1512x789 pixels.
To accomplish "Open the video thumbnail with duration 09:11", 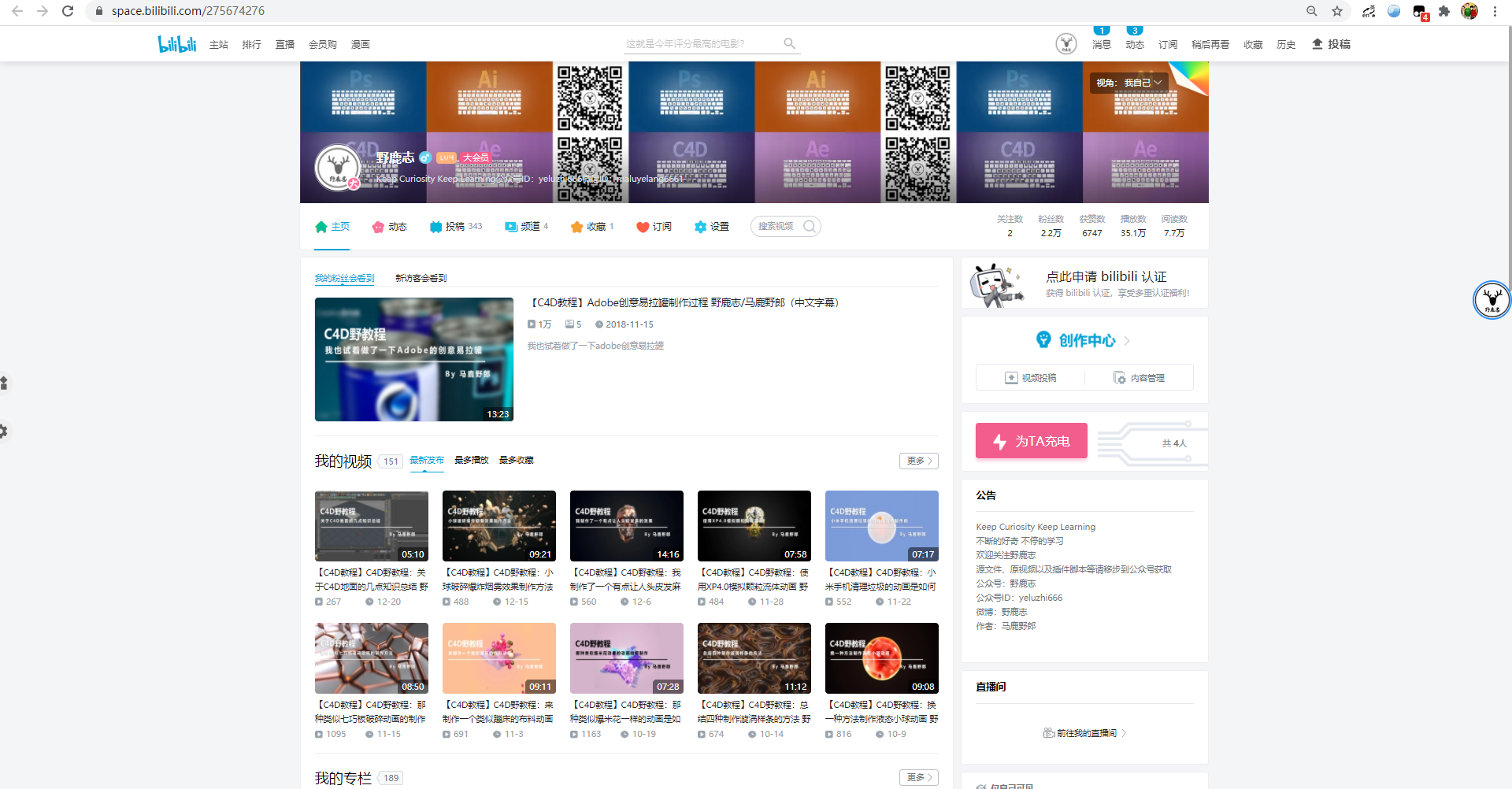I will click(499, 658).
